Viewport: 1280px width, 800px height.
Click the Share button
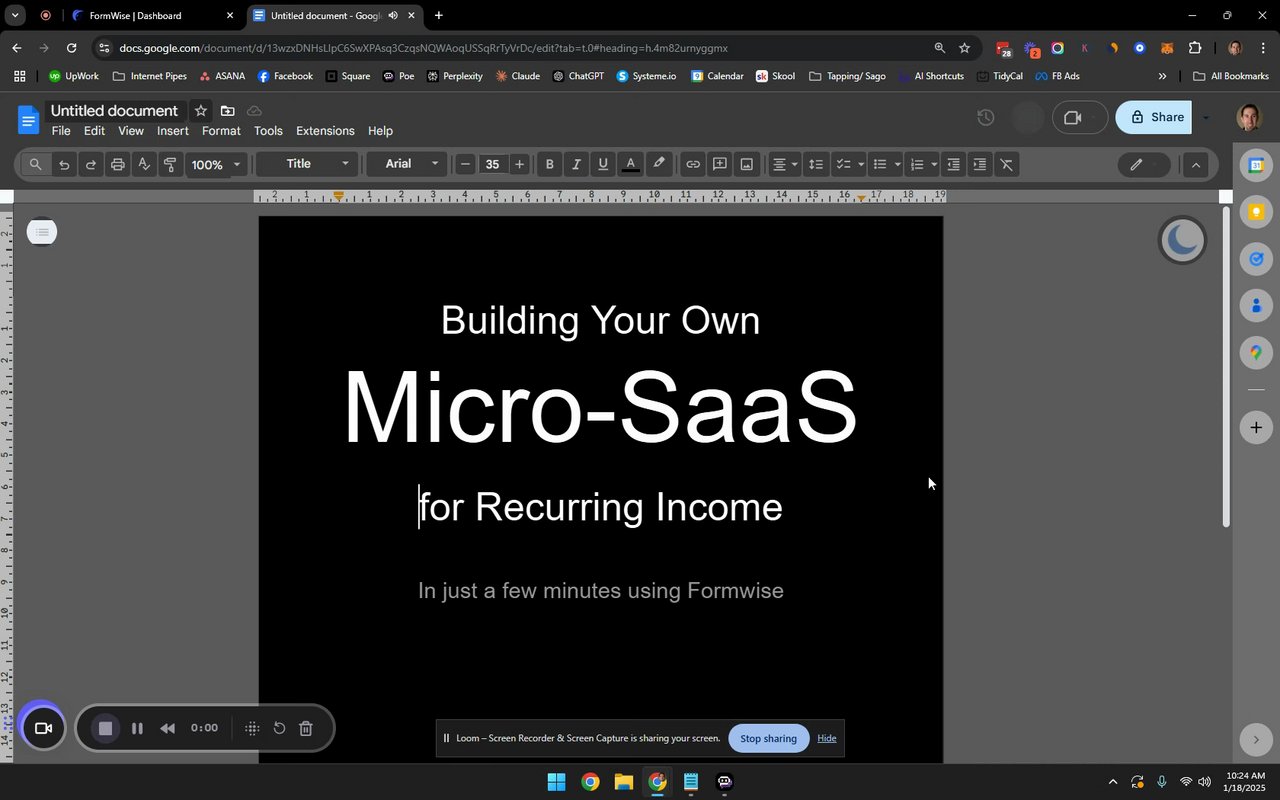[1154, 117]
